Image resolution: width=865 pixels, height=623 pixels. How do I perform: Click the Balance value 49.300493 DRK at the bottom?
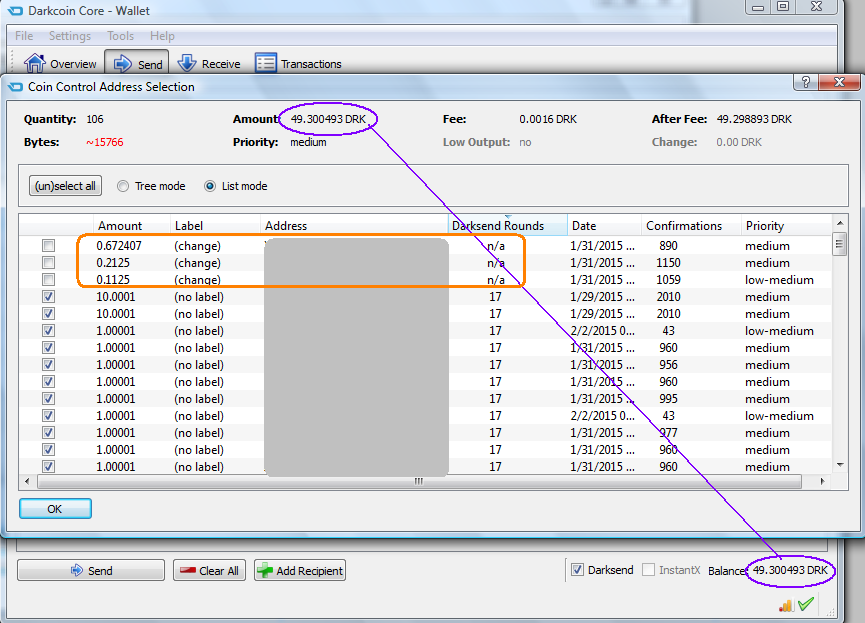click(x=791, y=570)
